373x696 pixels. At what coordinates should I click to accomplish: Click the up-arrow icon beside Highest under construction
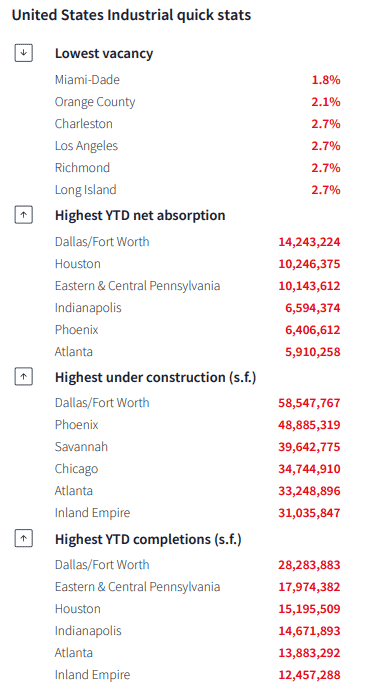pyautogui.click(x=24, y=377)
